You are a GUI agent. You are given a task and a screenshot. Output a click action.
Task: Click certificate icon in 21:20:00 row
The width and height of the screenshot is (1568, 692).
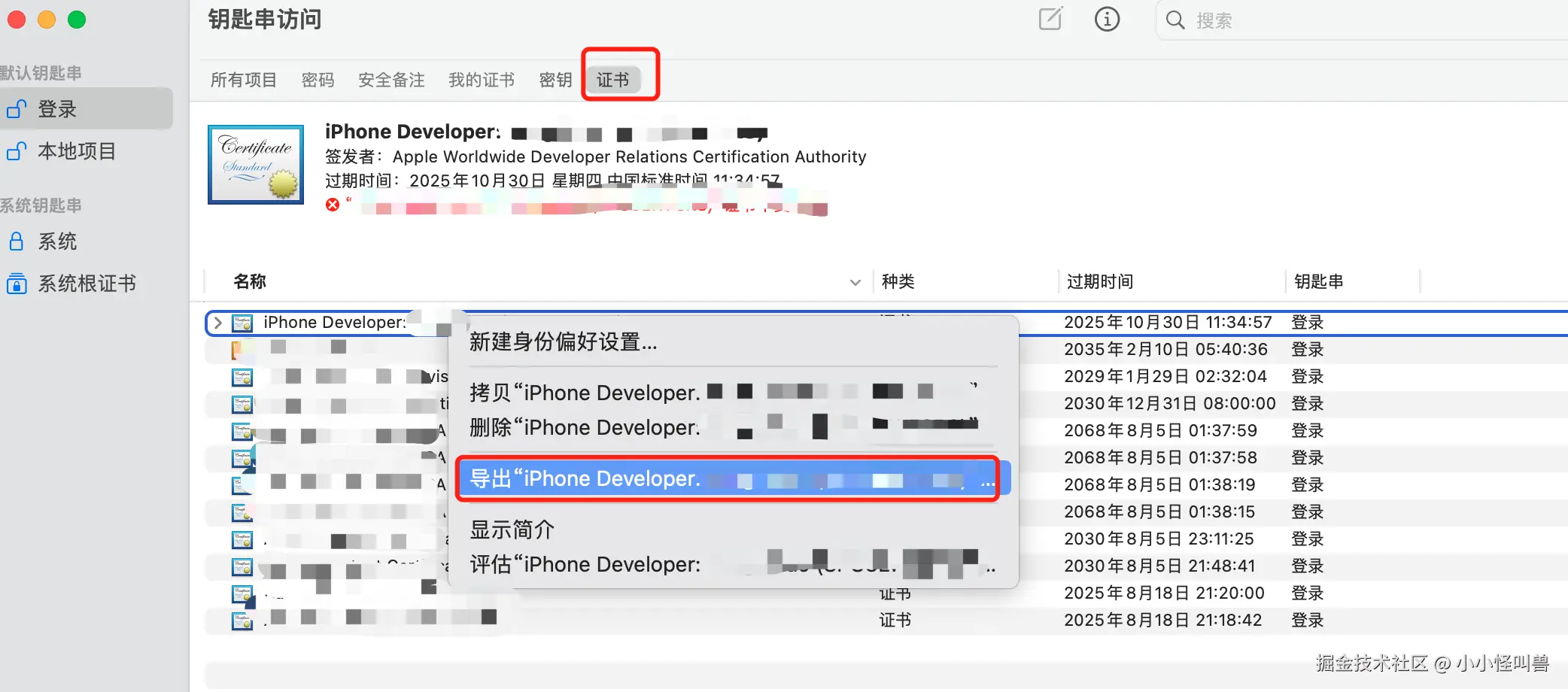(x=242, y=594)
